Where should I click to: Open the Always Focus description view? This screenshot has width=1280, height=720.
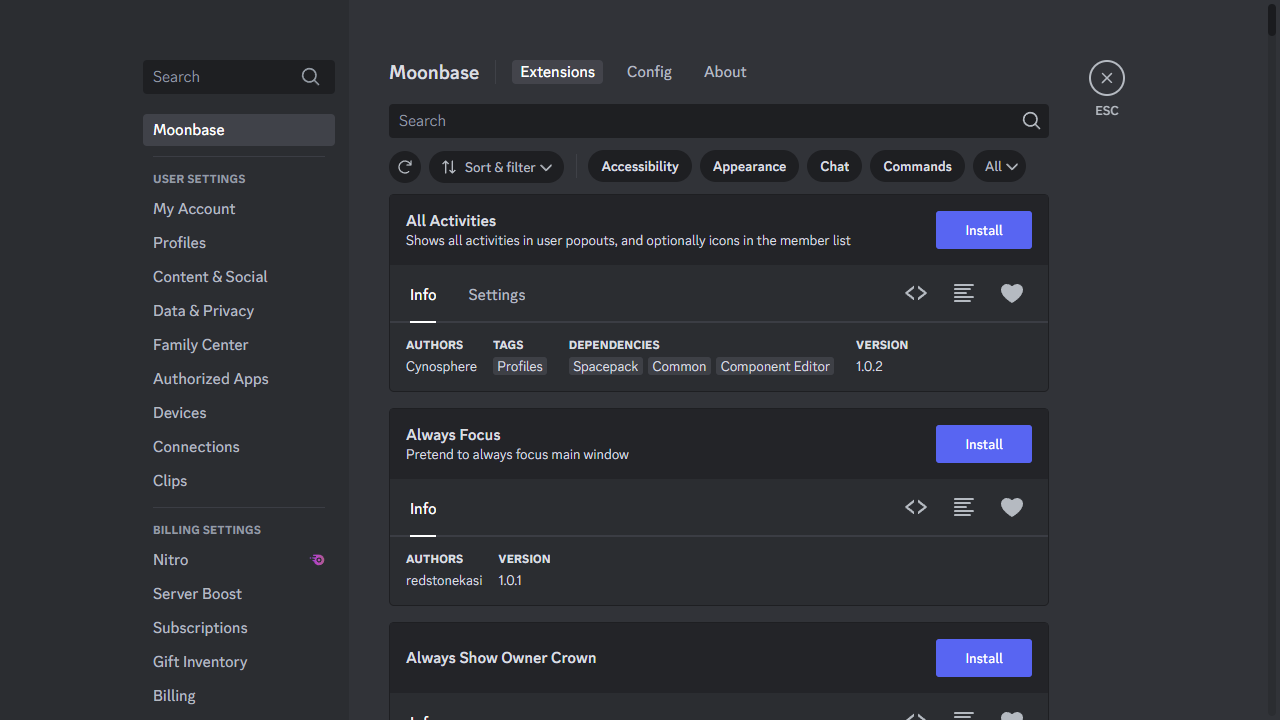click(963, 507)
